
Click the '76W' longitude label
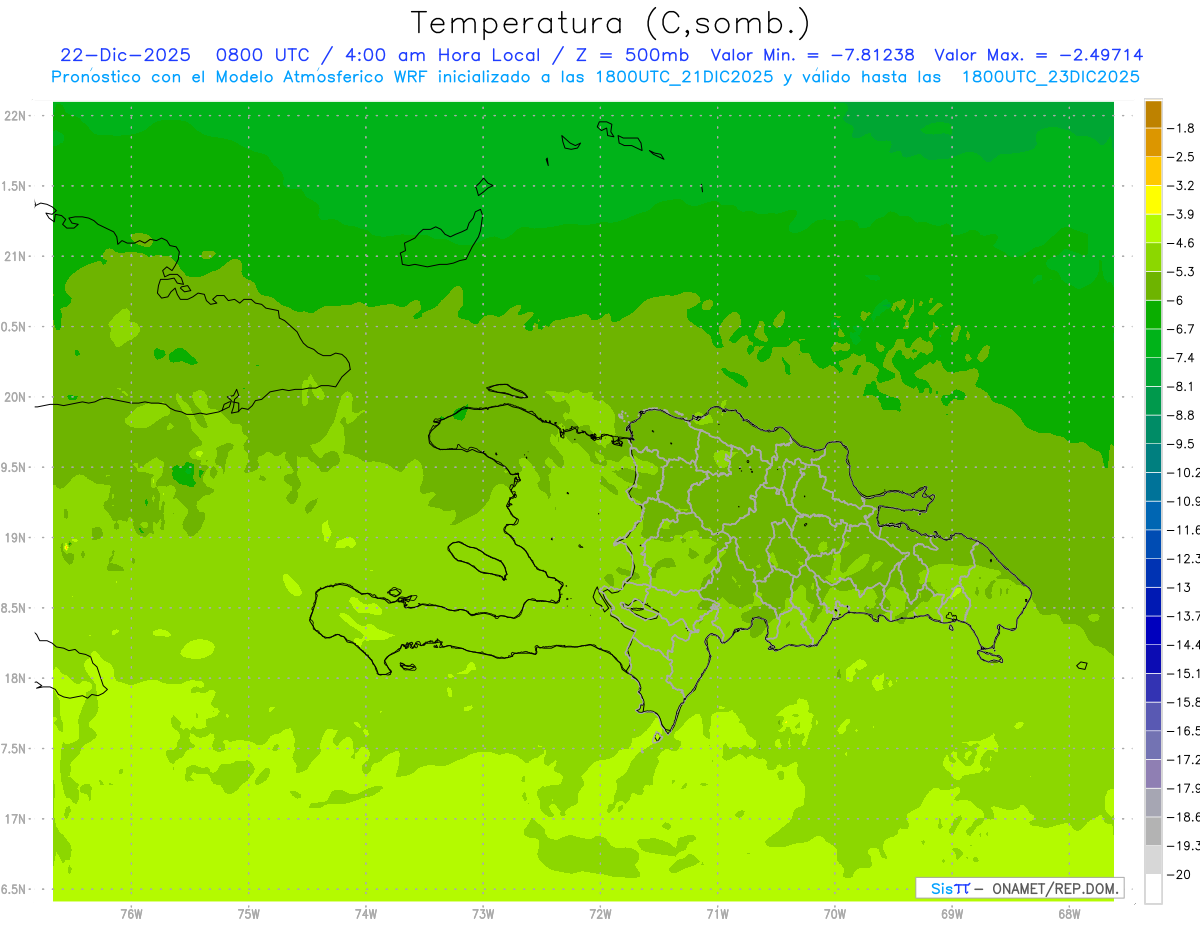pyautogui.click(x=131, y=914)
